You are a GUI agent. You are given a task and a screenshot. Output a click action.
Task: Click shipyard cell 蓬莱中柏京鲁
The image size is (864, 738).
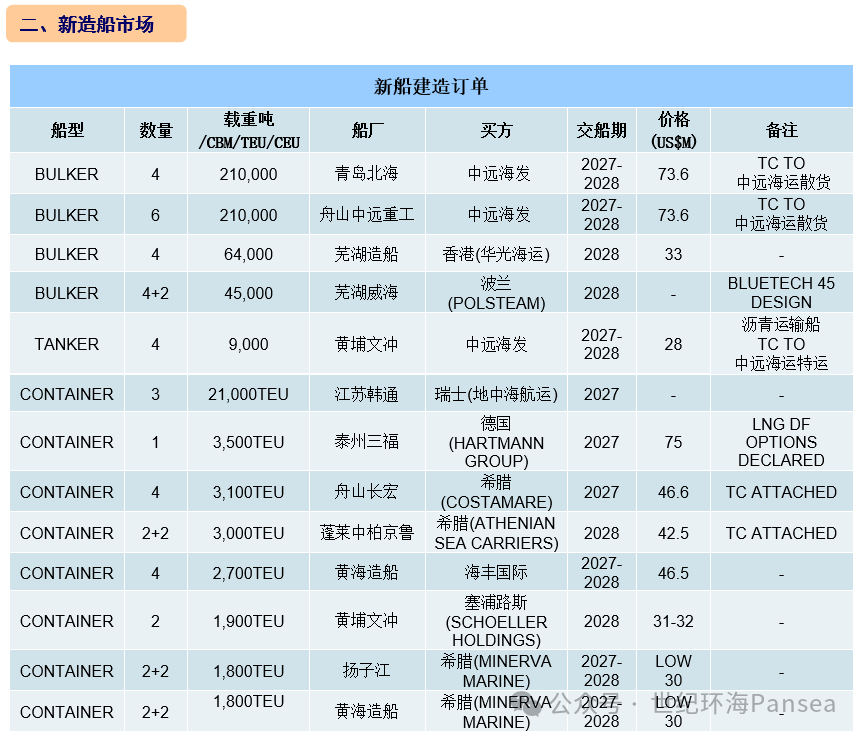[366, 533]
